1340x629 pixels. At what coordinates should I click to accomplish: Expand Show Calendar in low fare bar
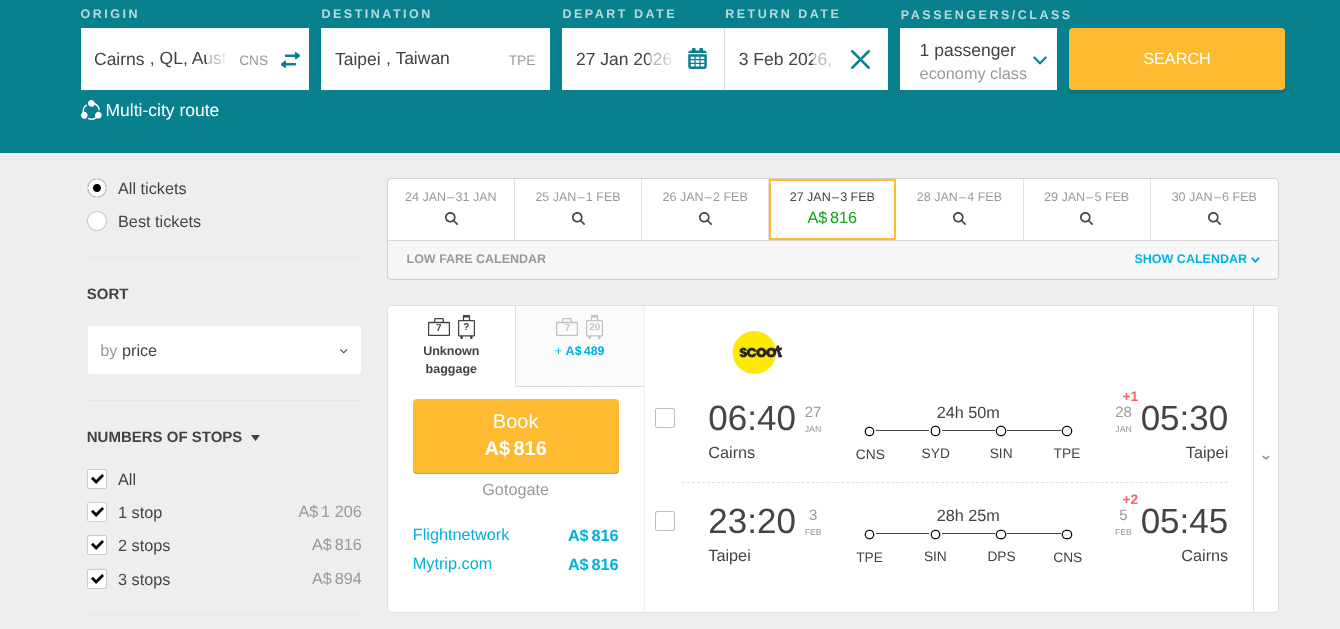(x=1196, y=259)
